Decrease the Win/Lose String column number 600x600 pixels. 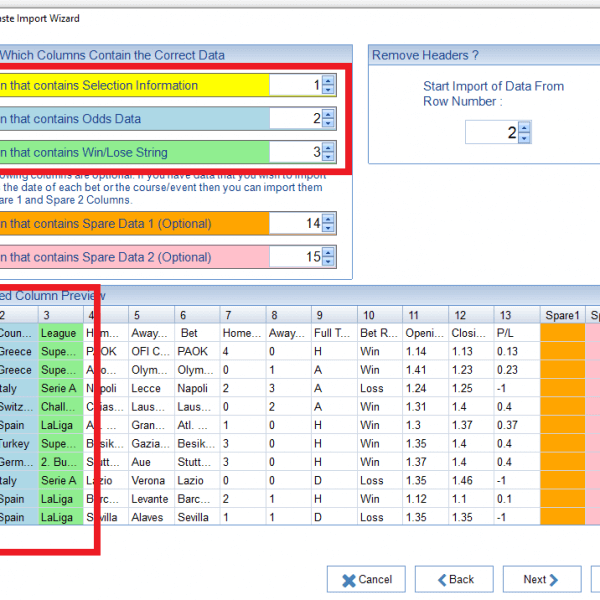tap(328, 157)
